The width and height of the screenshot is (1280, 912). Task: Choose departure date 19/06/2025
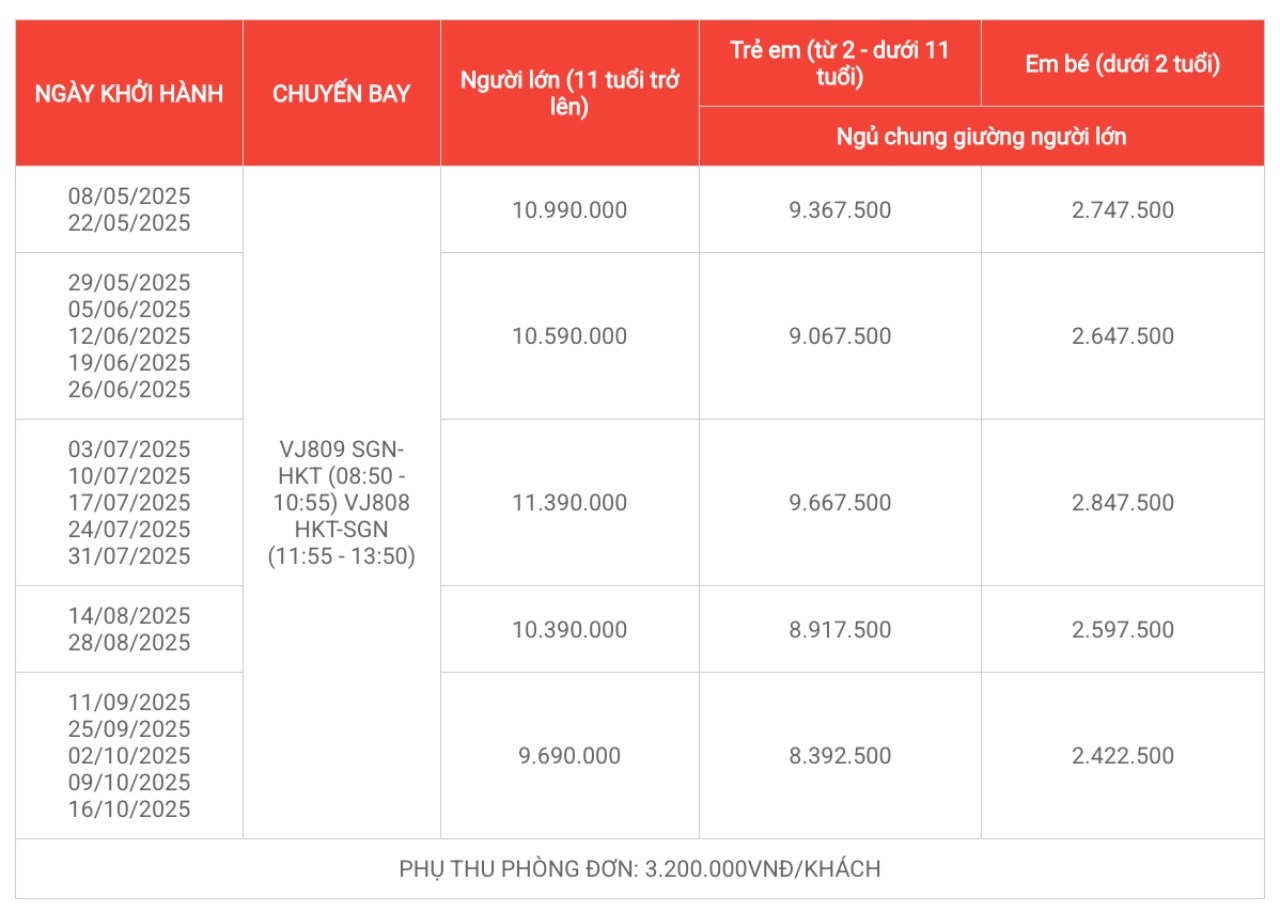click(x=129, y=363)
